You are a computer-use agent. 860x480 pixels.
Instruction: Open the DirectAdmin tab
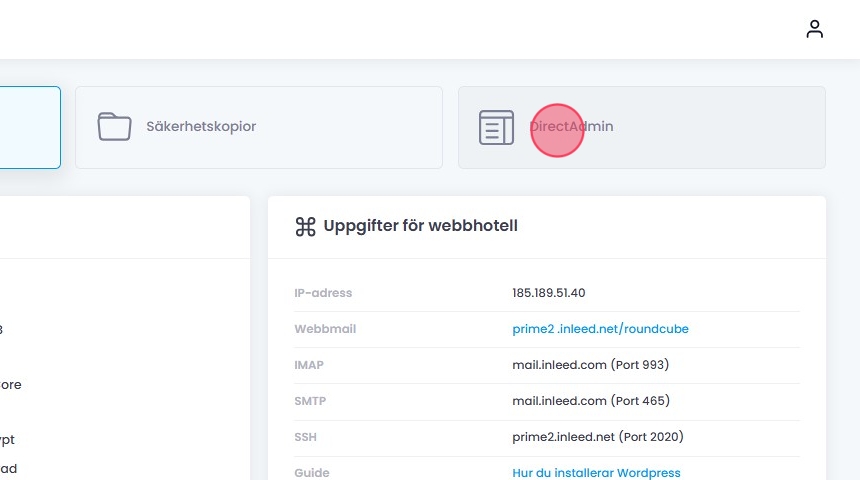pyautogui.click(x=641, y=127)
